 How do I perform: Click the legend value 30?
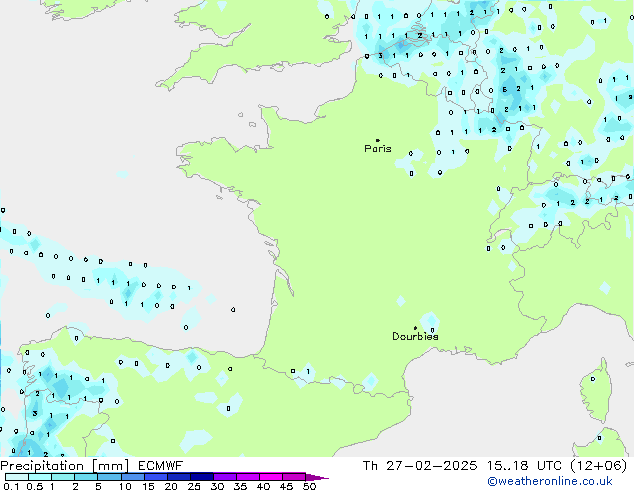coord(217,486)
